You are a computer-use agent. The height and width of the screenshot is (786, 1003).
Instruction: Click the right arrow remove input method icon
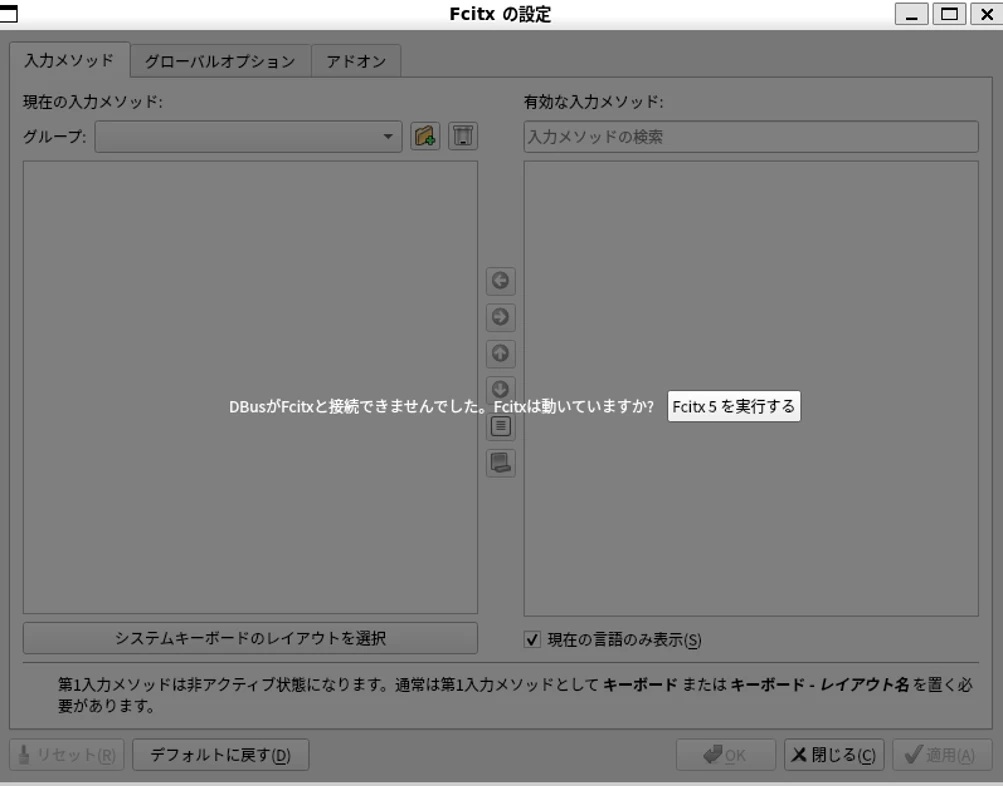tap(501, 317)
